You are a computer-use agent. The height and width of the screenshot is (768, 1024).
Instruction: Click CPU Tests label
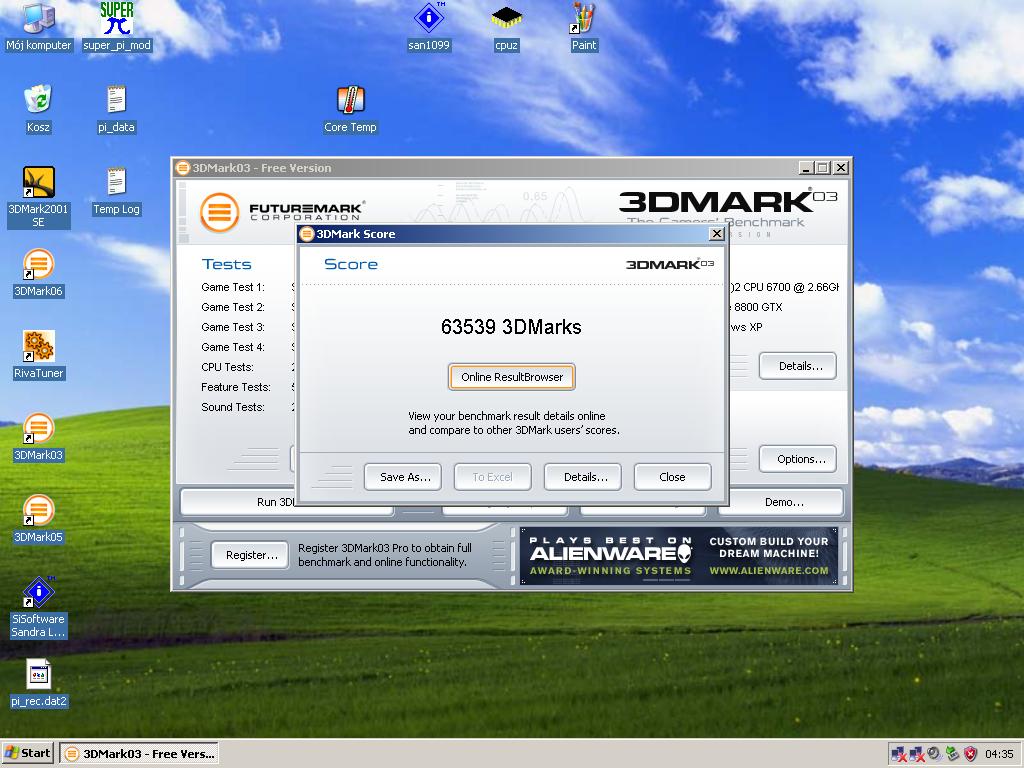[227, 367]
